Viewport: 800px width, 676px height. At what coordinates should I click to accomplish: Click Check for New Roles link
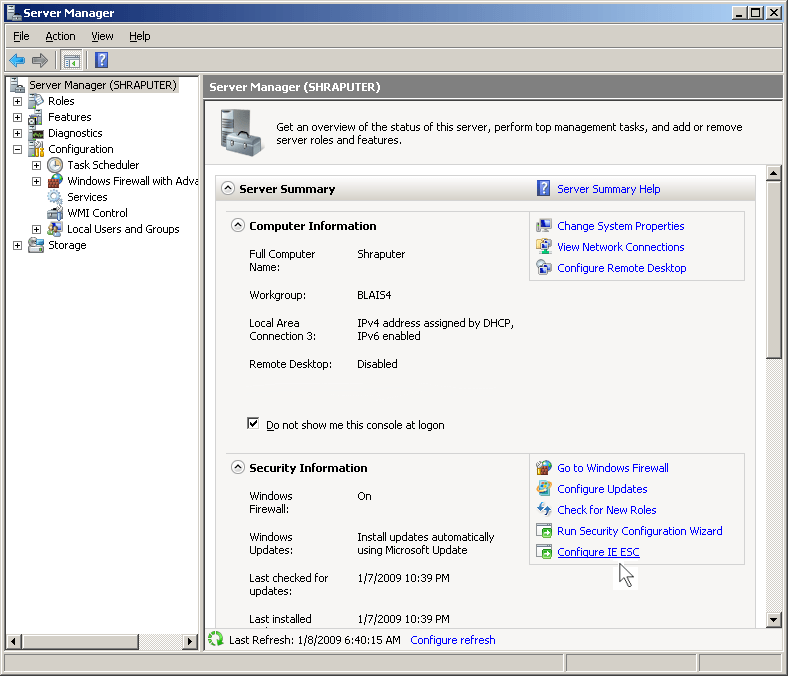(x=607, y=510)
